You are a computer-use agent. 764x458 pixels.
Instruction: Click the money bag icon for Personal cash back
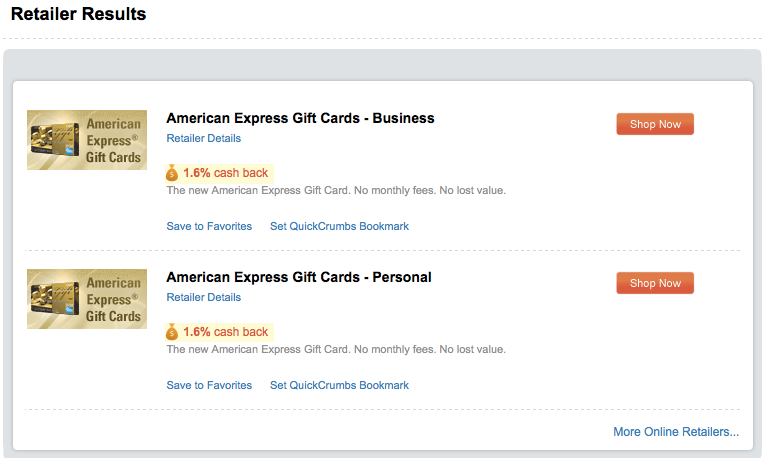pyautogui.click(x=172, y=332)
